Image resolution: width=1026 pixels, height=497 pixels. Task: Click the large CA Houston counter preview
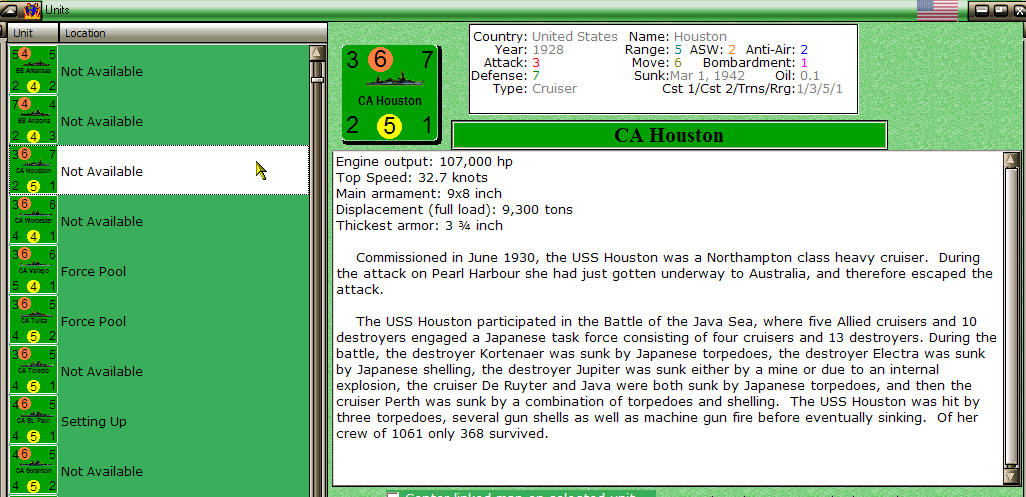coord(390,94)
